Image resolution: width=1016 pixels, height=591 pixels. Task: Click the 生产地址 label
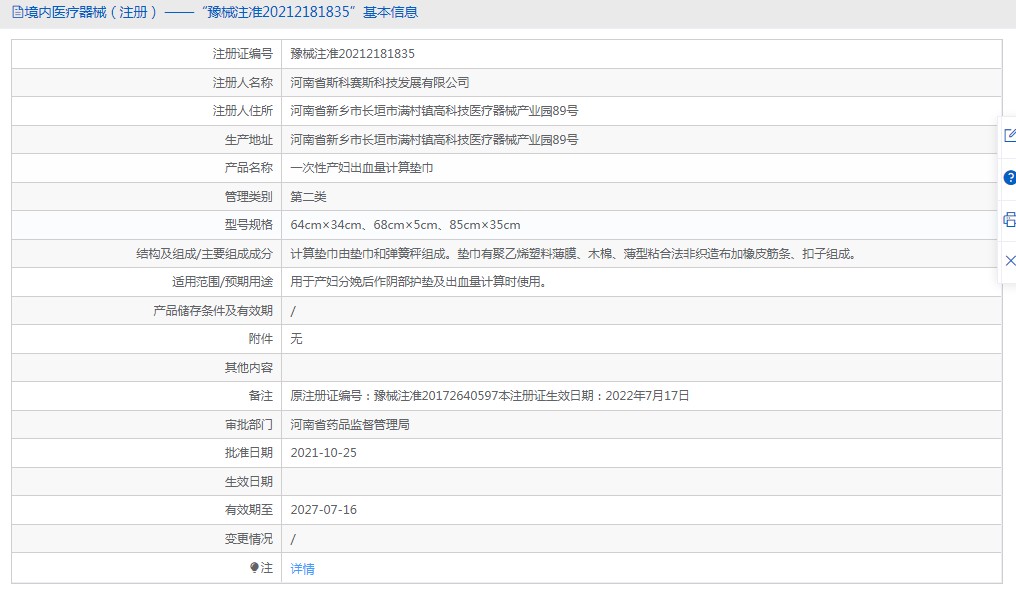coord(249,139)
